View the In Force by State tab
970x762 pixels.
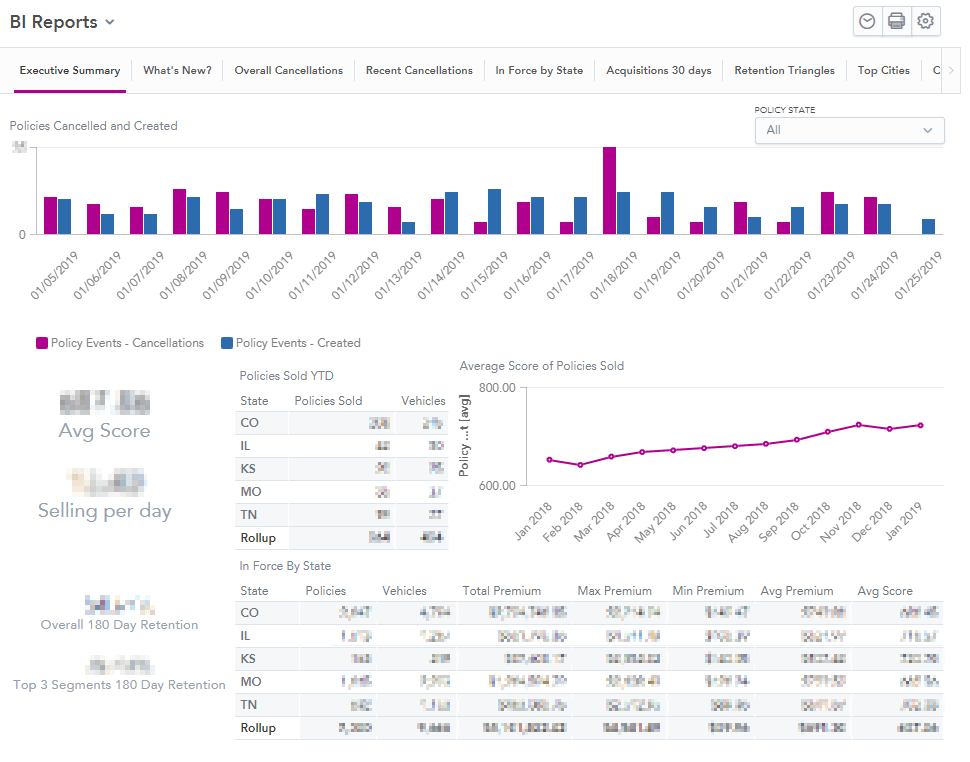tap(539, 70)
